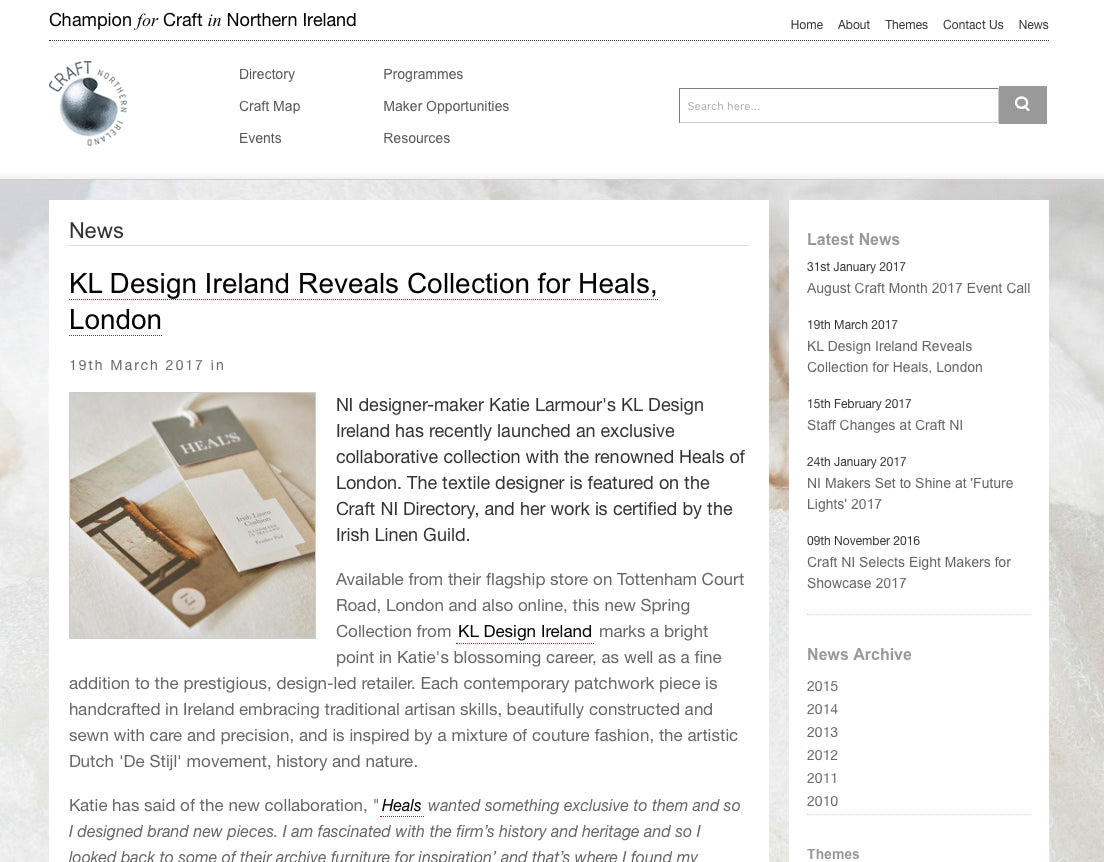Click the 'Champion for Craft in Northern Ireland' tagline
Viewport: 1104px width, 862px height.
(203, 20)
